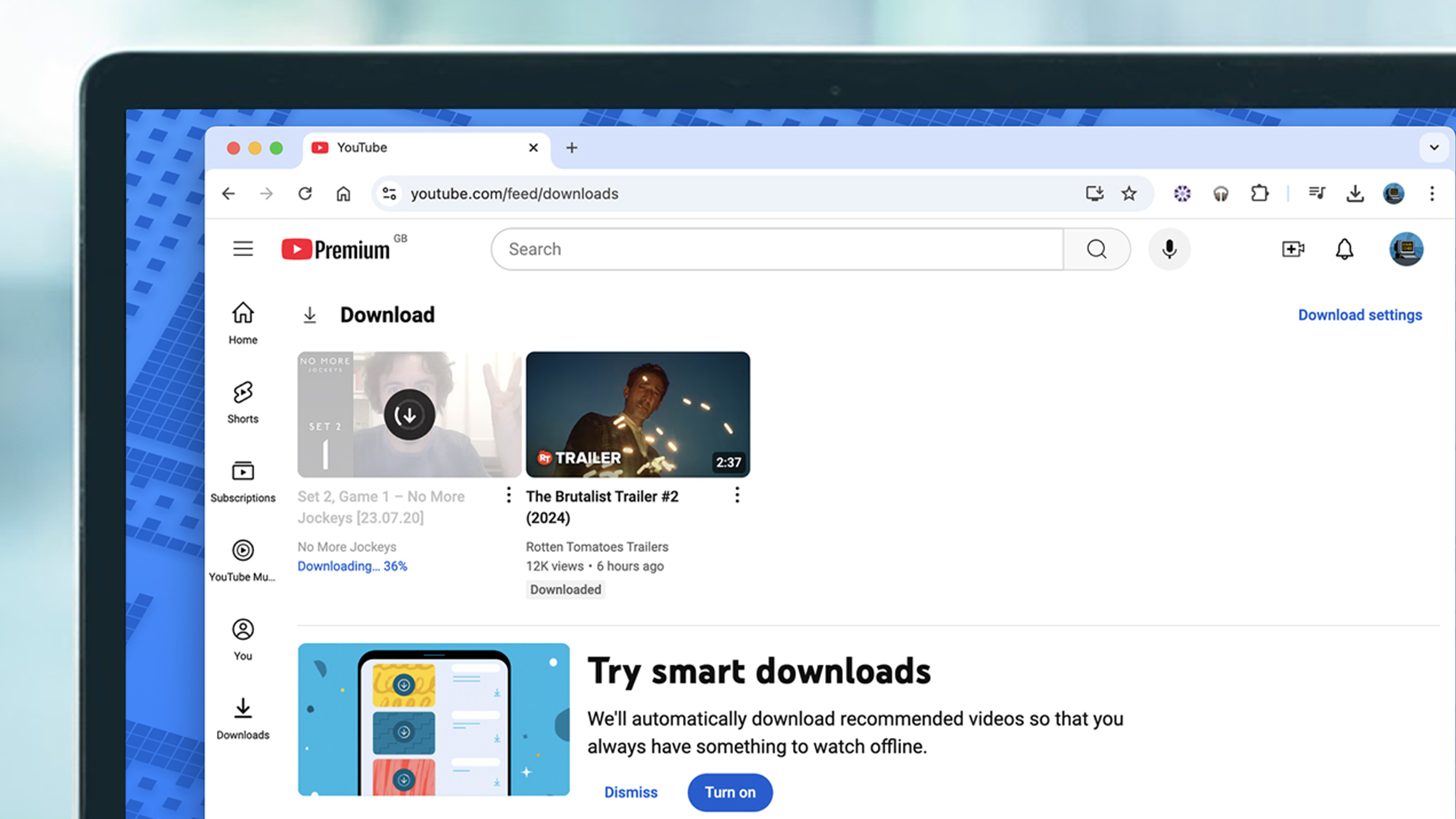
Task: Open the YouTube hamburger guide menu
Action: (243, 249)
